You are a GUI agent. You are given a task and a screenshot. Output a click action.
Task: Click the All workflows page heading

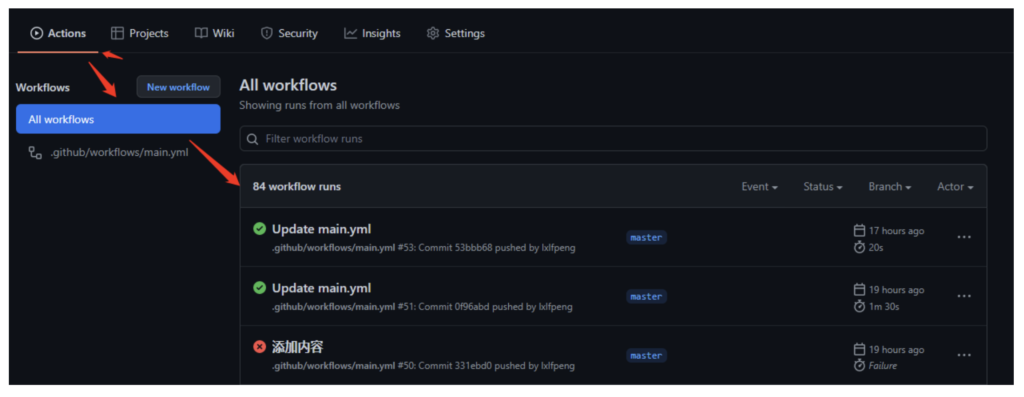[288, 85]
